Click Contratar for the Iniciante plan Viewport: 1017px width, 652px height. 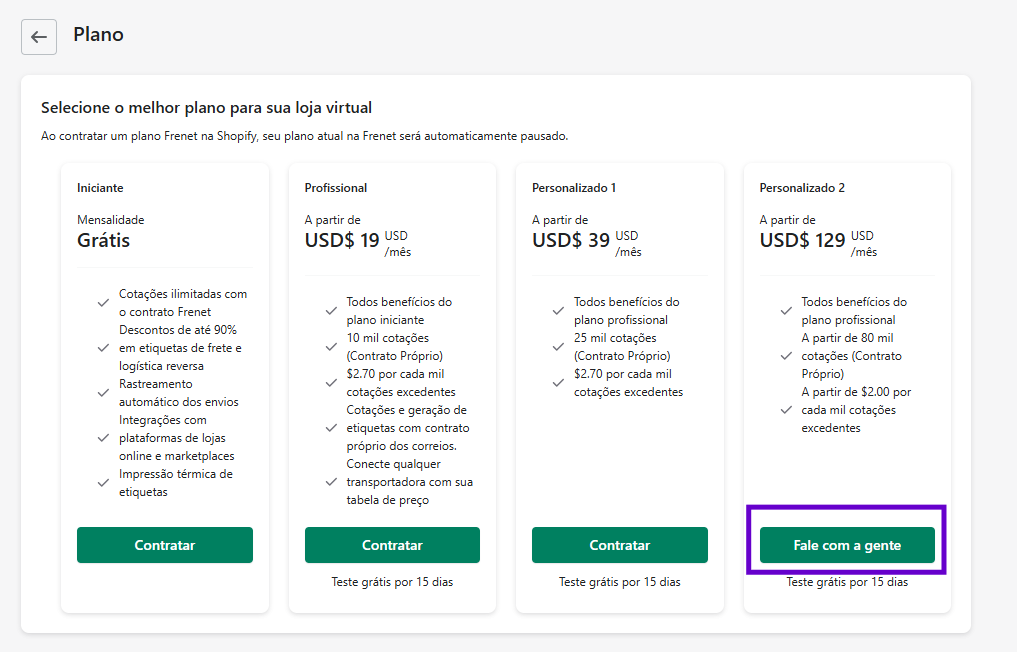[165, 545]
